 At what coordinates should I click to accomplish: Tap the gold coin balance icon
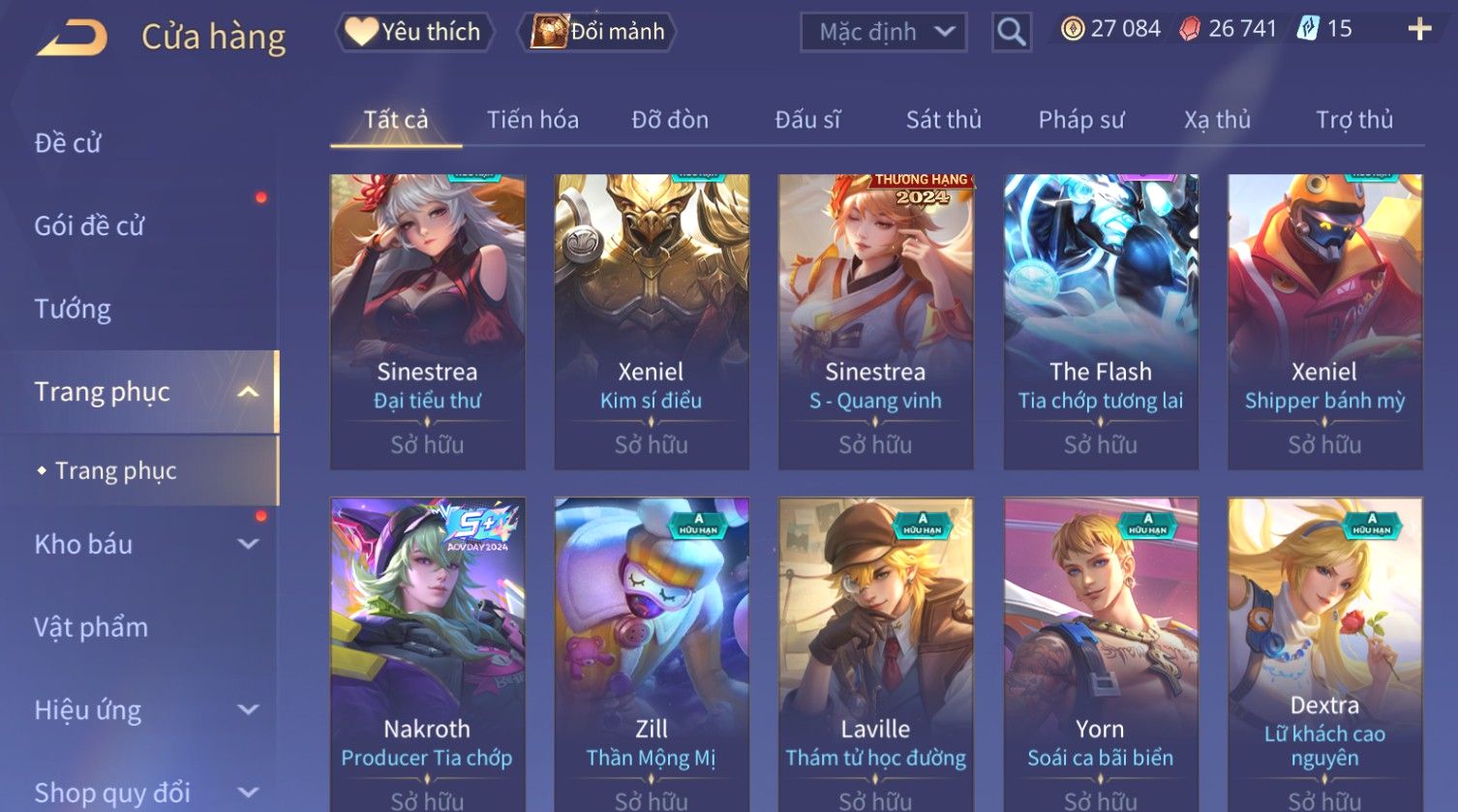(1072, 29)
